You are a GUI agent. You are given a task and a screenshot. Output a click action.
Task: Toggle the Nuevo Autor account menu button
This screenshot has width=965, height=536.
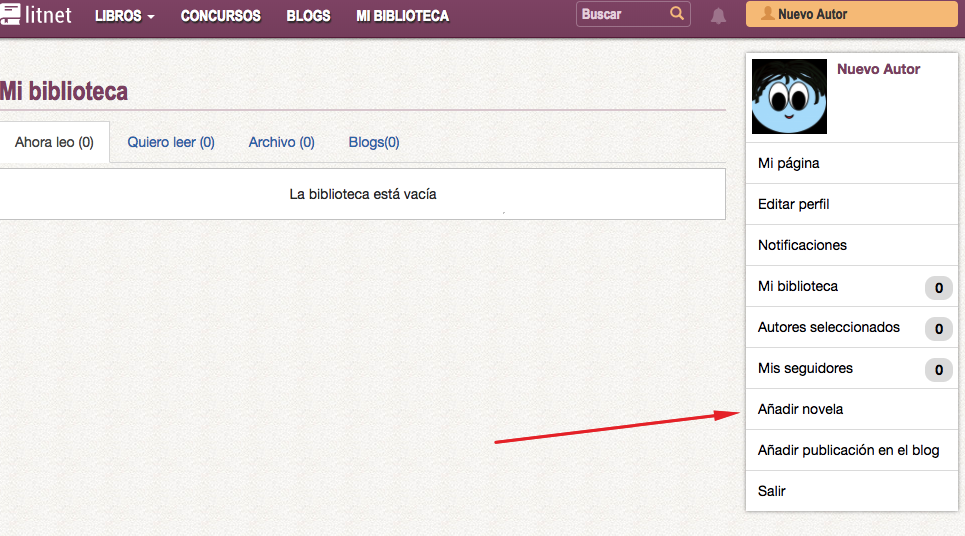pyautogui.click(x=852, y=14)
